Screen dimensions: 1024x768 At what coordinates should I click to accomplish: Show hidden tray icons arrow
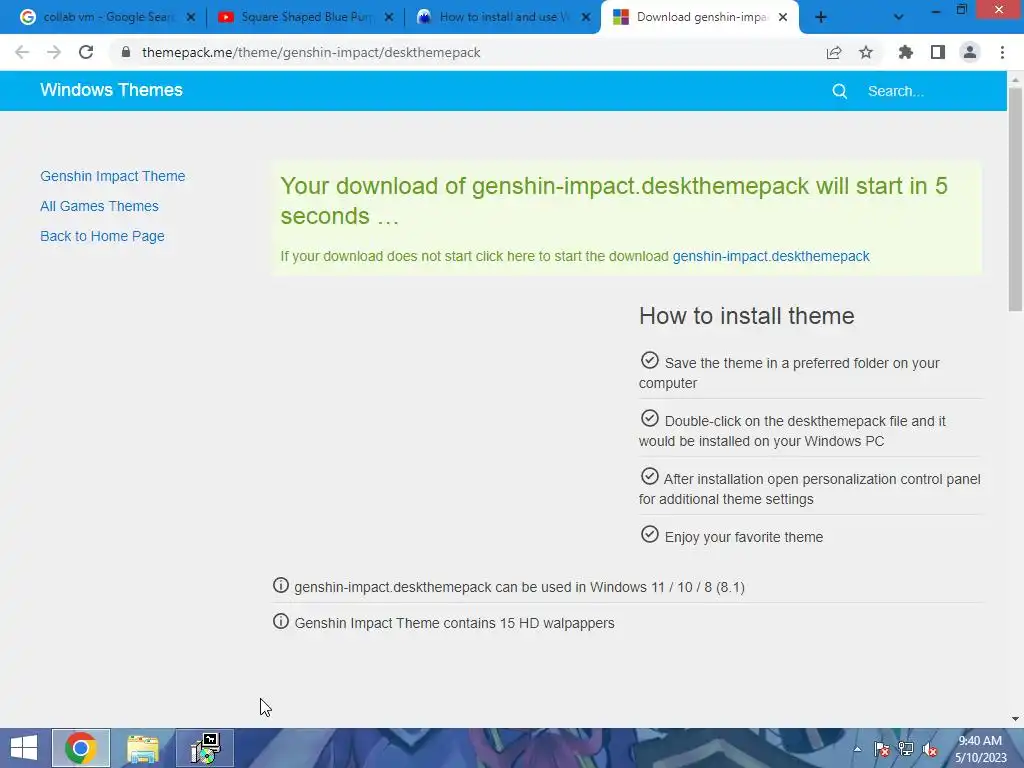(857, 750)
